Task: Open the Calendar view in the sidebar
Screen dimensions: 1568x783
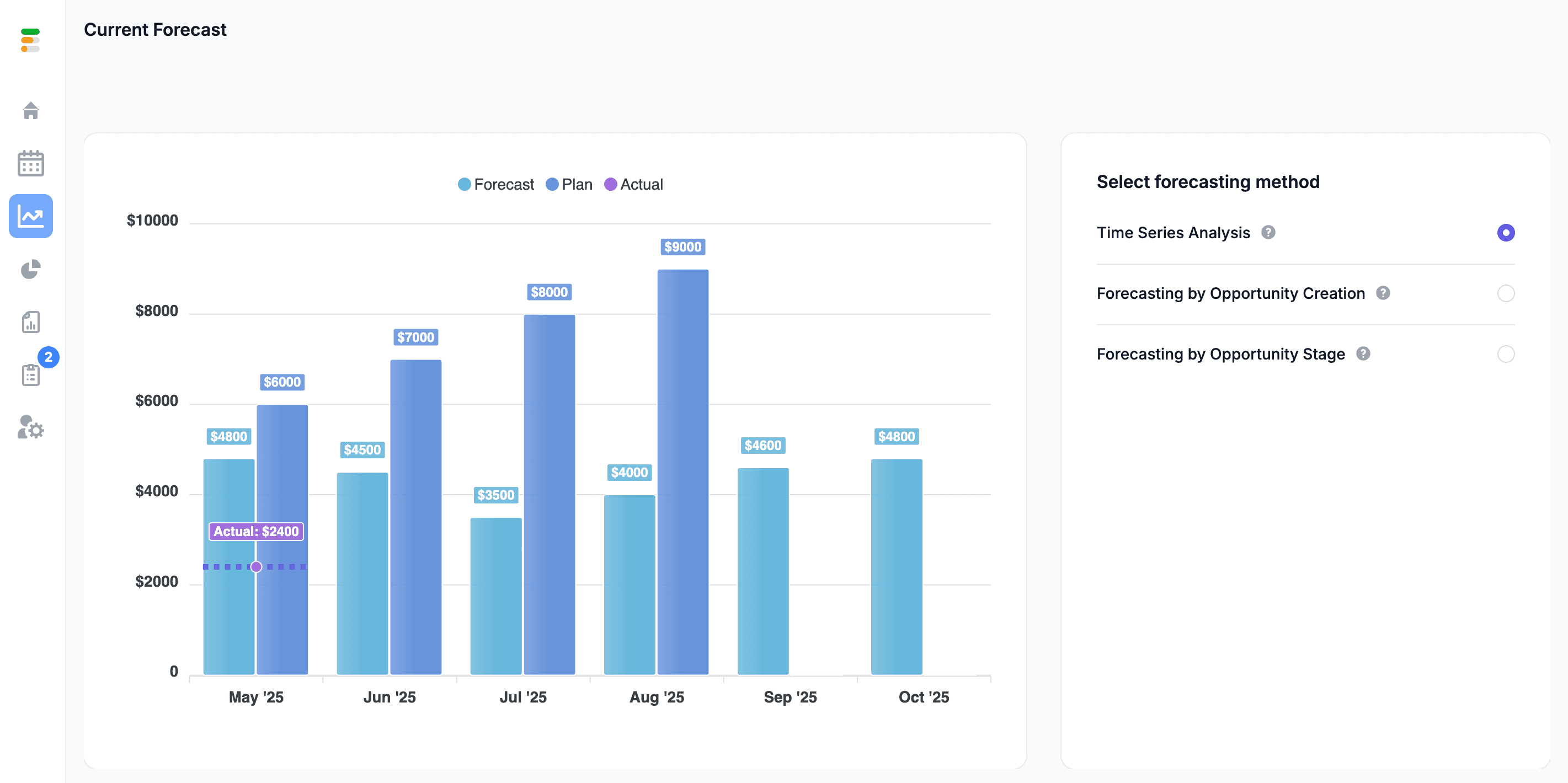Action: coord(30,163)
